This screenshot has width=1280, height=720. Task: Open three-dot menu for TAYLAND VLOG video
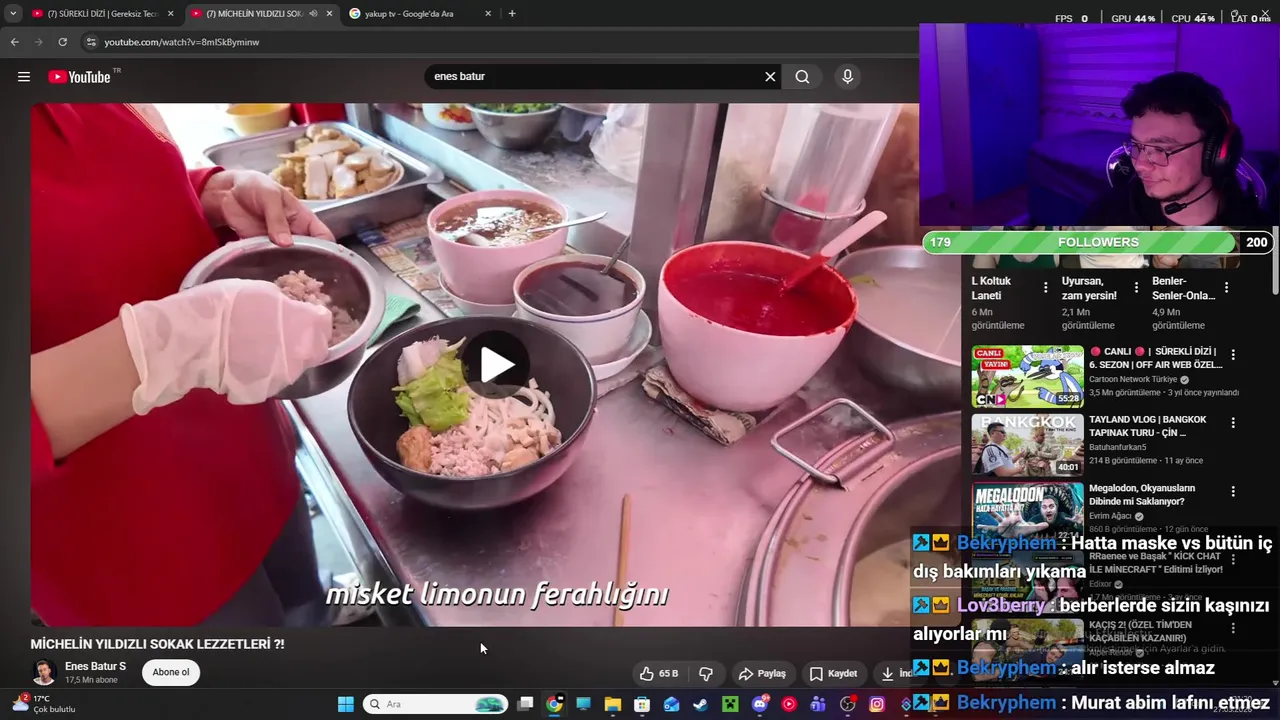click(1233, 423)
